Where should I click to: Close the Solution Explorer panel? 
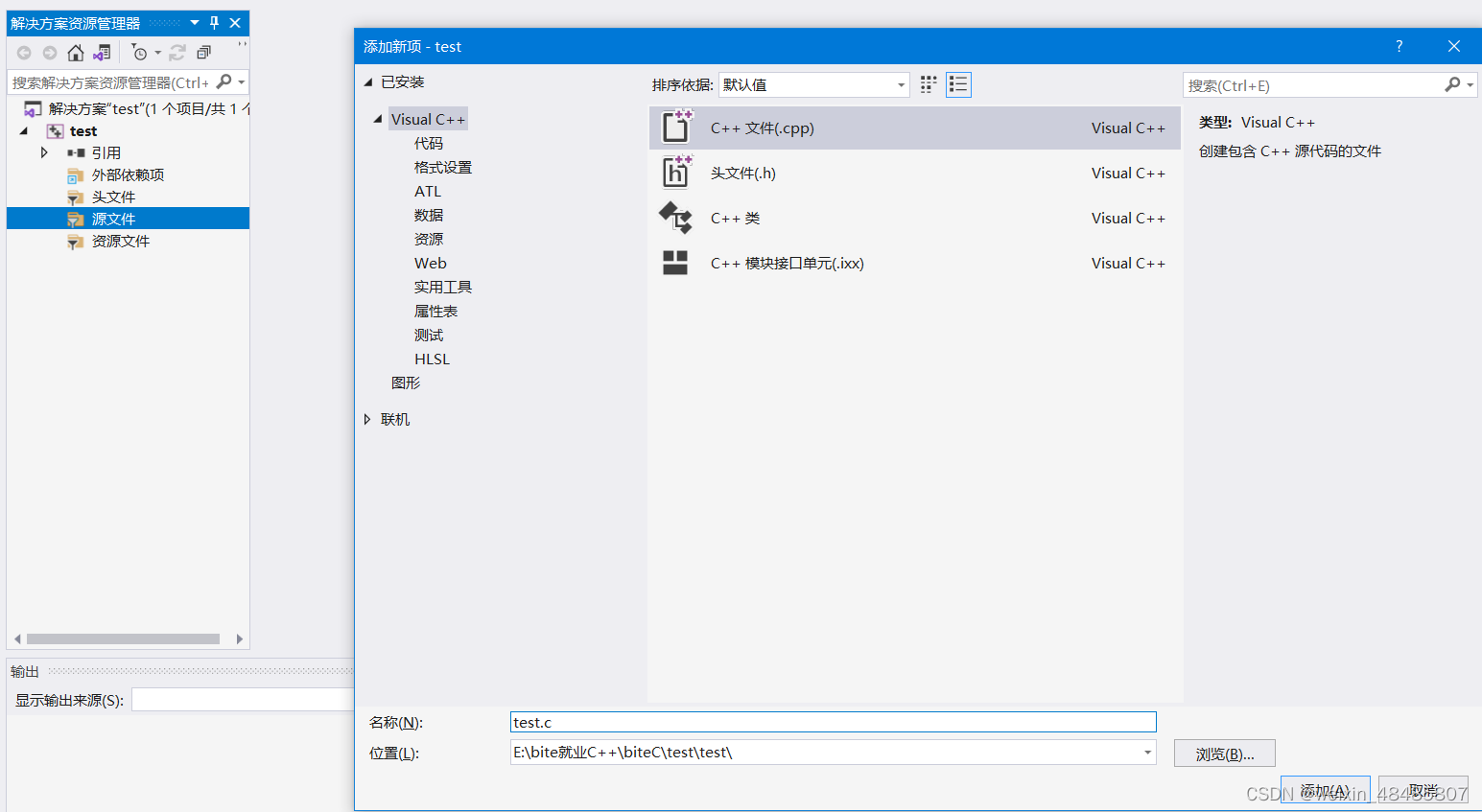[235, 23]
